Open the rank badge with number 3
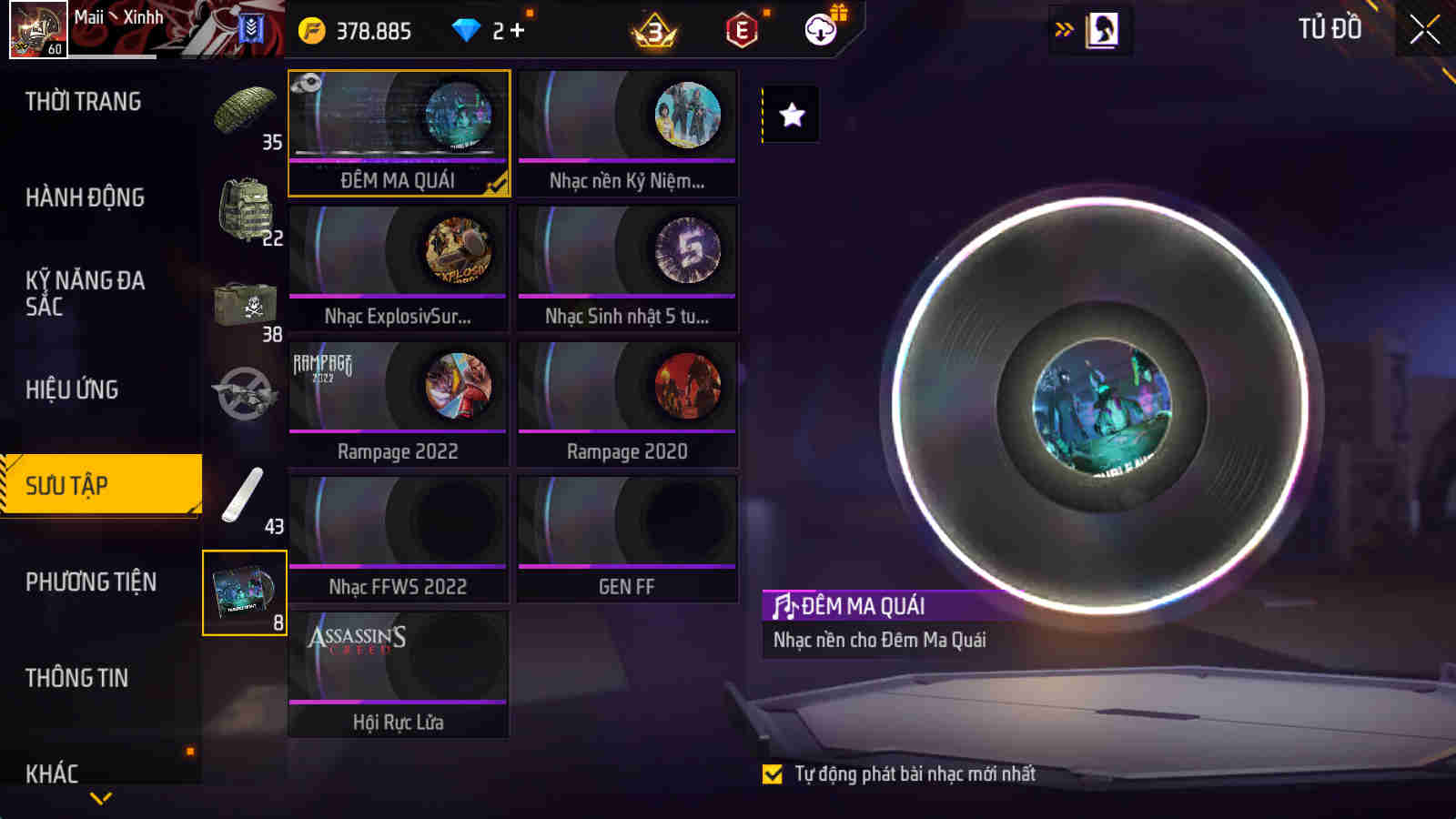1456x819 pixels. 654,32
